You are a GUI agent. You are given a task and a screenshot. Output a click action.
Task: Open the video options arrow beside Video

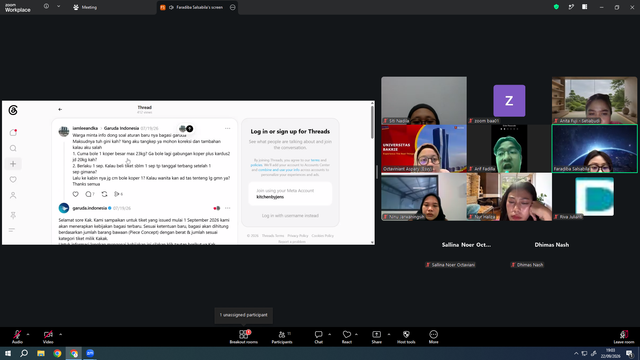click(x=60, y=334)
